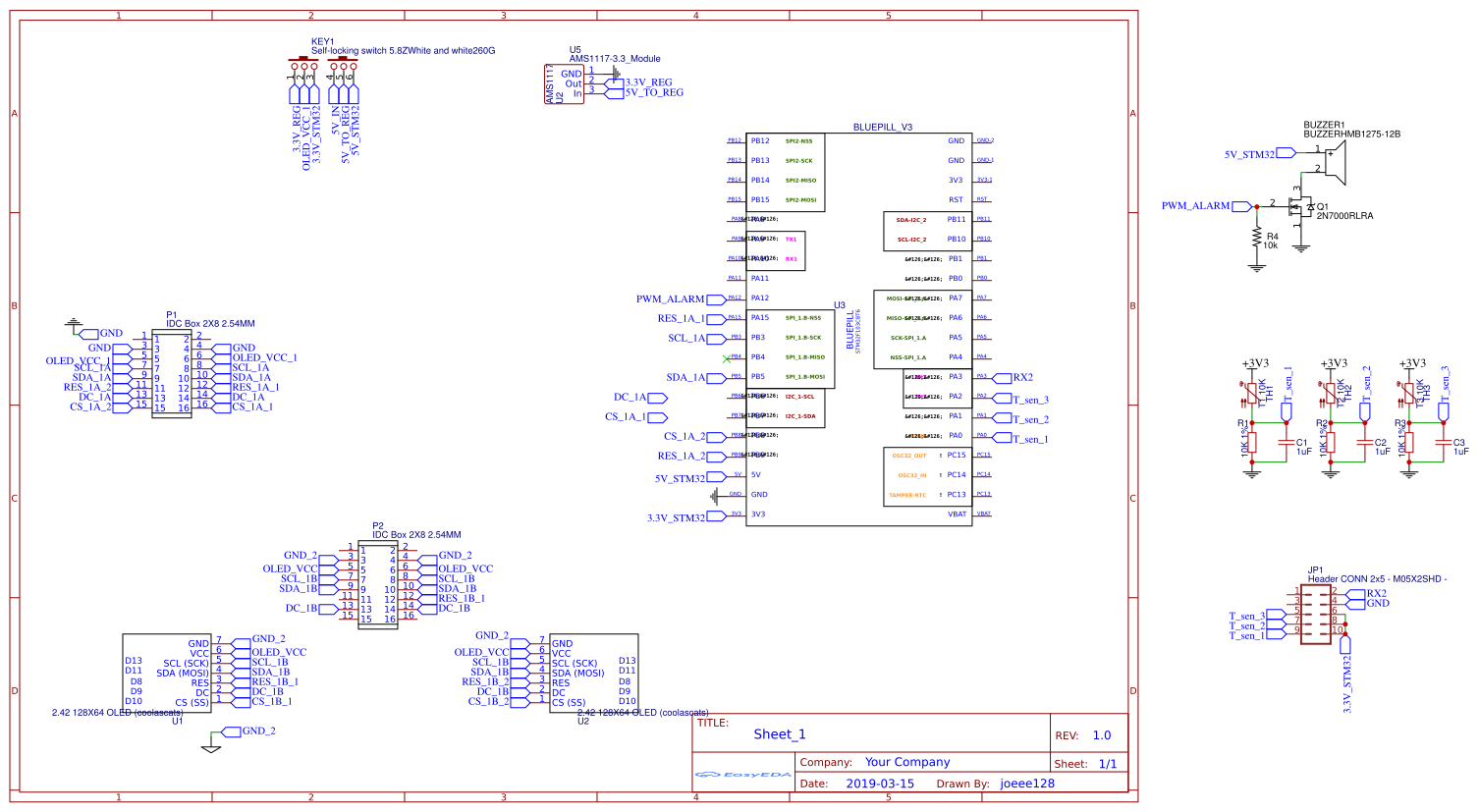Click the 3.3V_REG net flag at U5's Out pin
This screenshot has width=1479, height=812.
pos(639,83)
